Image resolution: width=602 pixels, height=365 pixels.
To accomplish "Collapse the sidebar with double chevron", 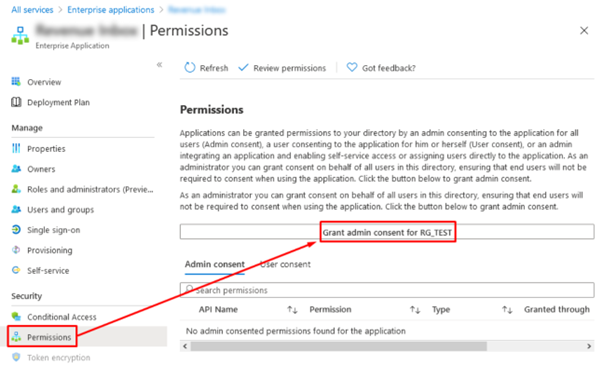I will pyautogui.click(x=159, y=64).
